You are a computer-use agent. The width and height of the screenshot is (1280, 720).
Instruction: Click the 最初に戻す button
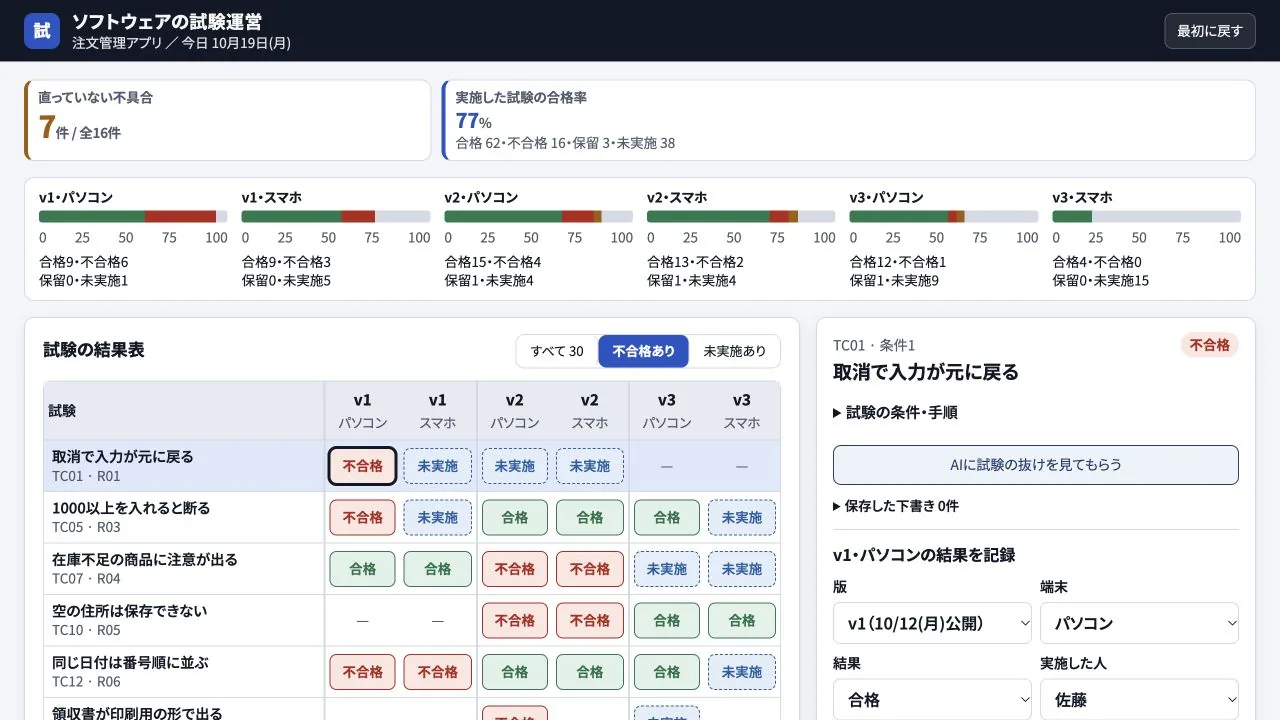point(1209,31)
